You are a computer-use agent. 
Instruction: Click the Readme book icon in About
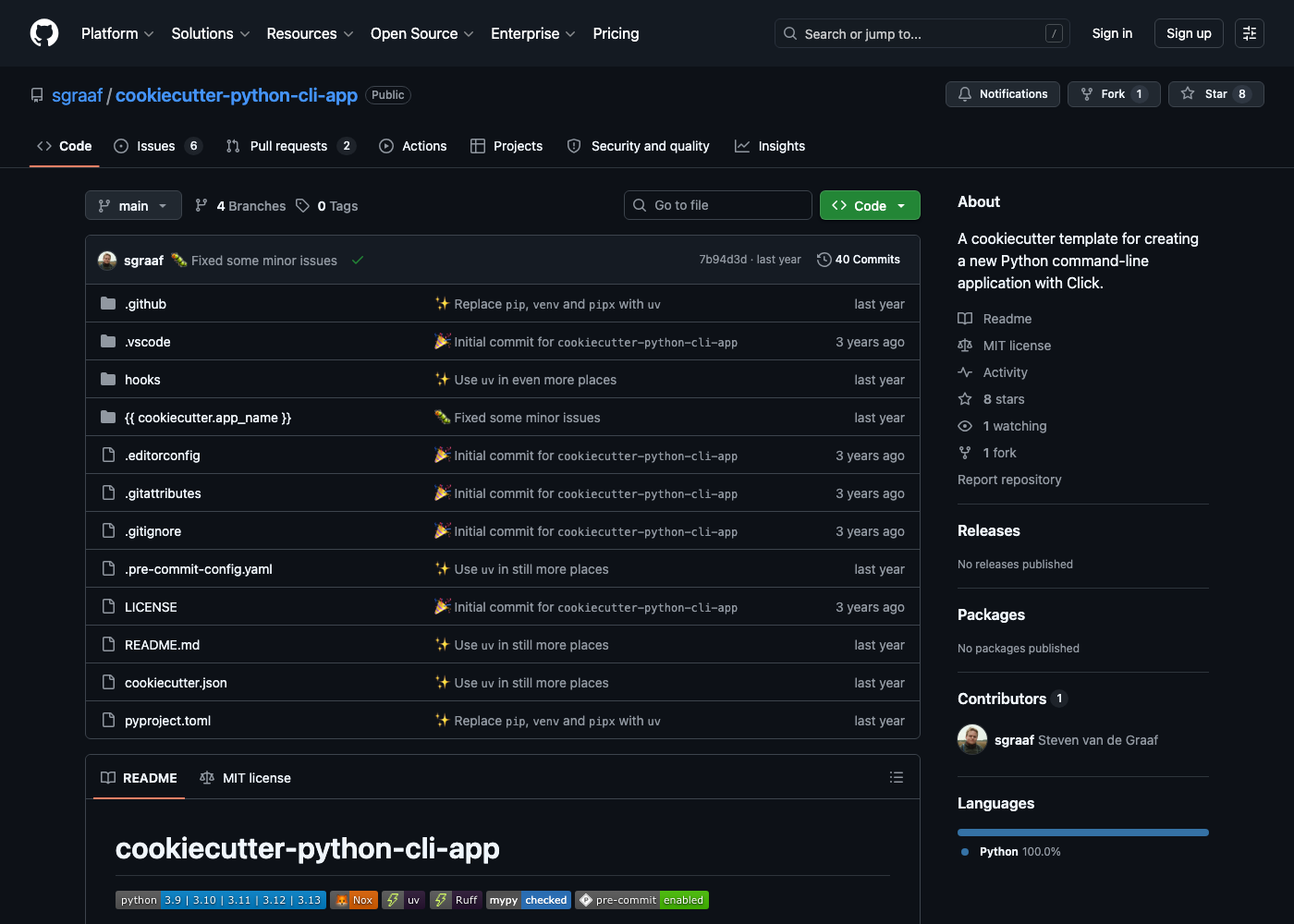click(965, 319)
